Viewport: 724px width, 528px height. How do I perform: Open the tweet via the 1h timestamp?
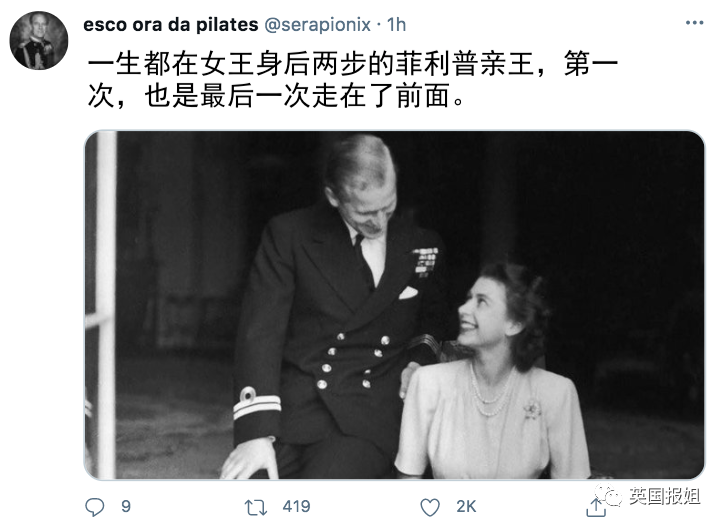click(x=396, y=24)
